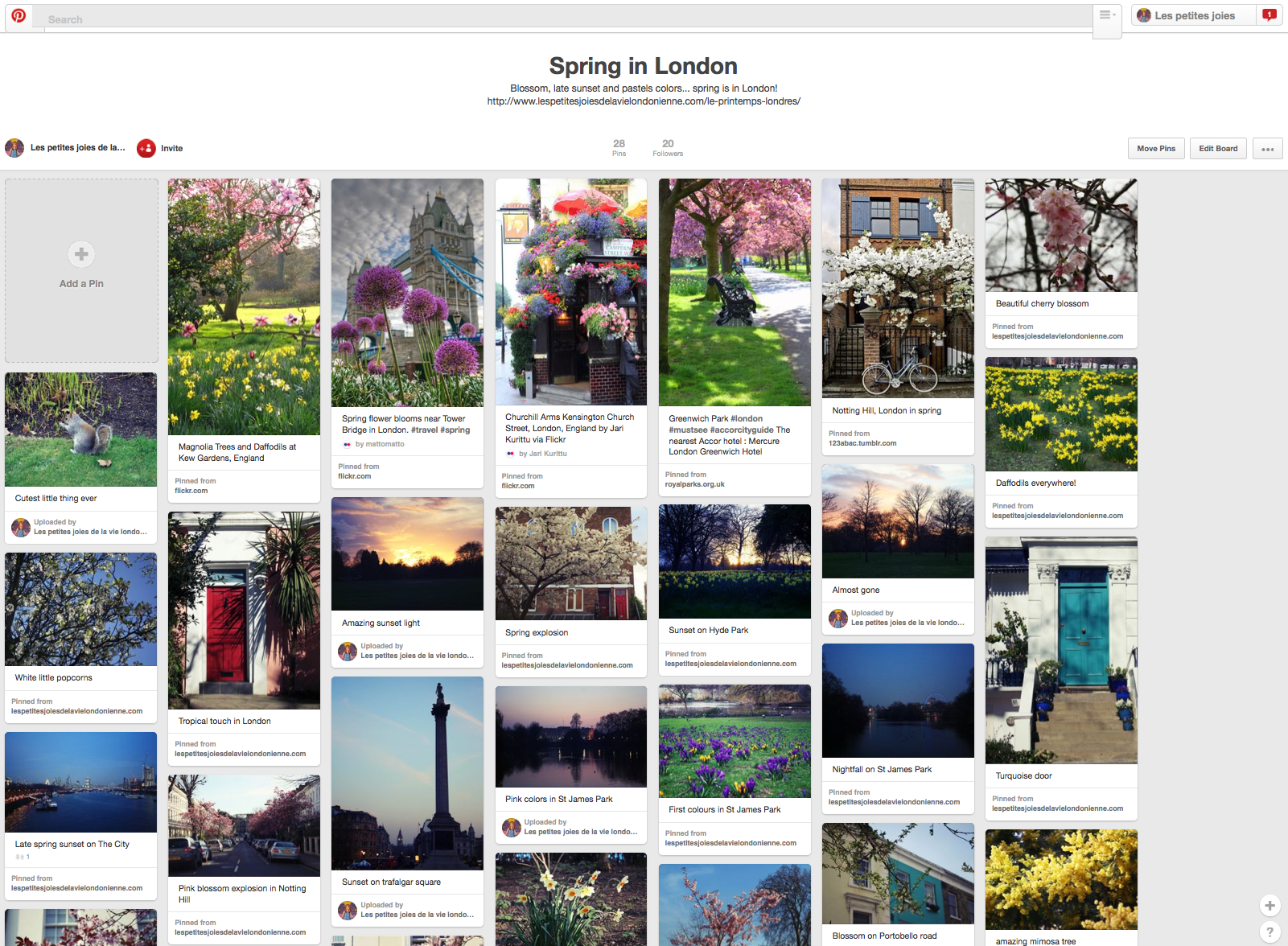Click the Pinterest logo icon
The image size is (1288, 946).
click(x=19, y=16)
